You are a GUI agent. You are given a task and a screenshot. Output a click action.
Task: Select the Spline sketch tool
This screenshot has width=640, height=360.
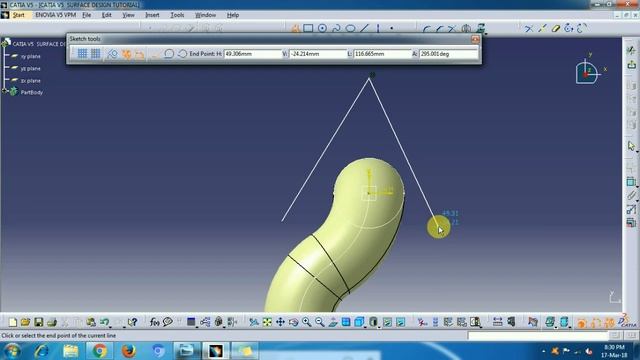pyautogui.click(x=336, y=28)
